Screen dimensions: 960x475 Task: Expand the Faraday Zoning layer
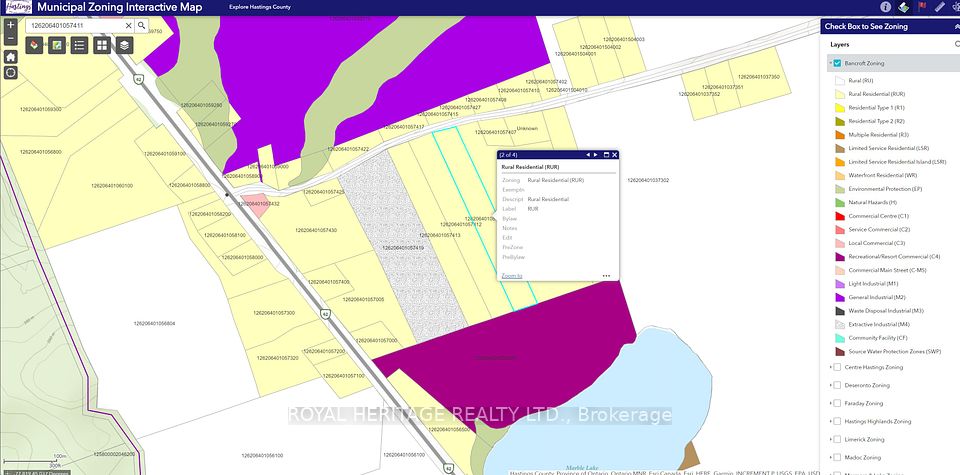pos(830,403)
